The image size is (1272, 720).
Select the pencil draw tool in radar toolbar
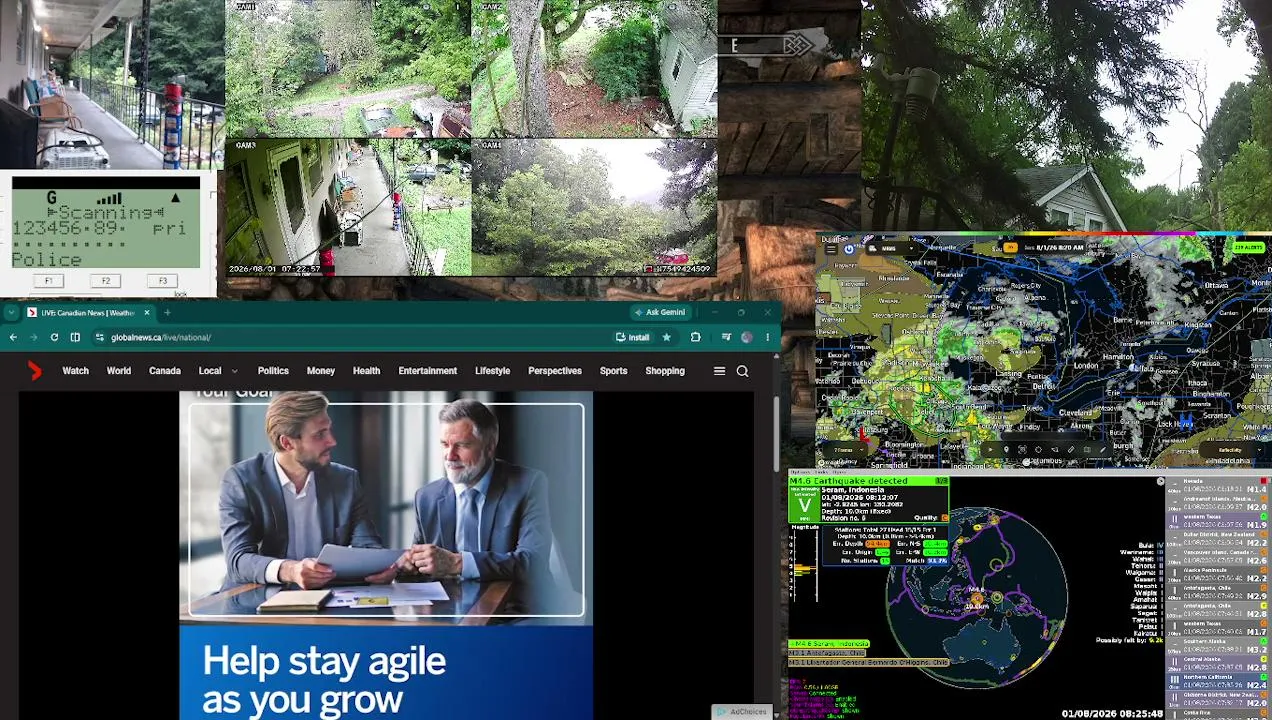pos(1103,450)
